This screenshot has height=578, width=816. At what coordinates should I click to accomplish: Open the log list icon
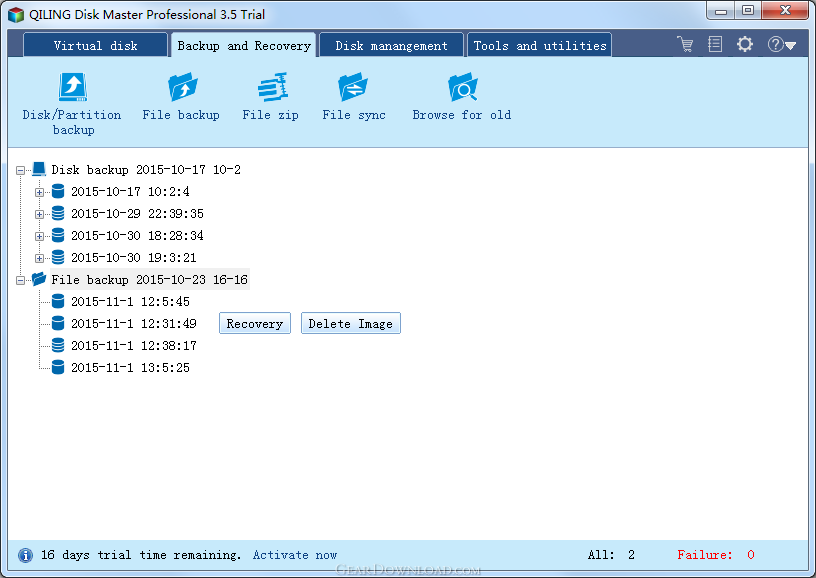tap(715, 44)
